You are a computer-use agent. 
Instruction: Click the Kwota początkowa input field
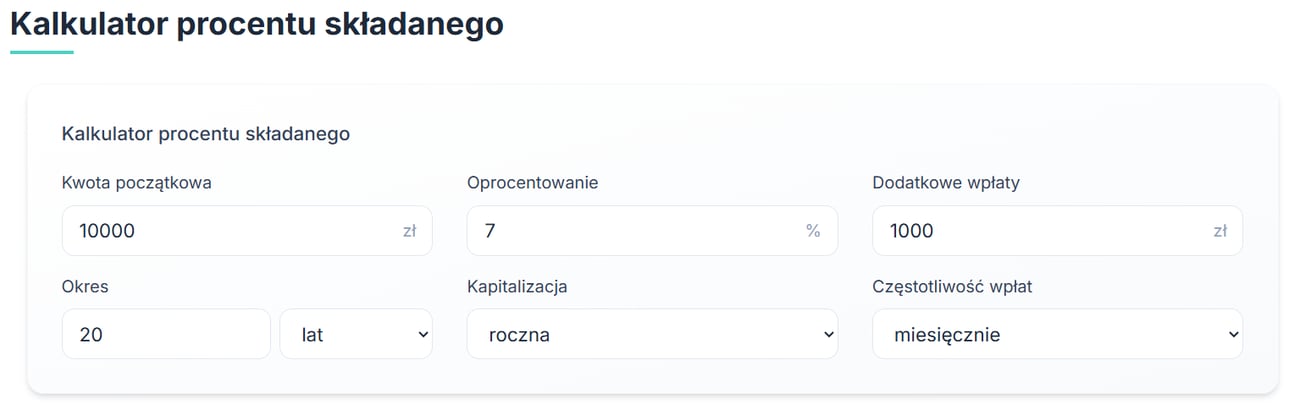click(x=230, y=231)
